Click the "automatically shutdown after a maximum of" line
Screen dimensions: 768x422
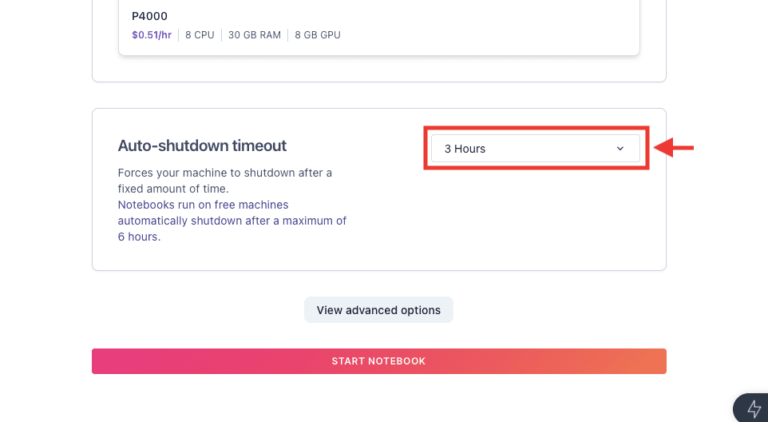(232, 220)
